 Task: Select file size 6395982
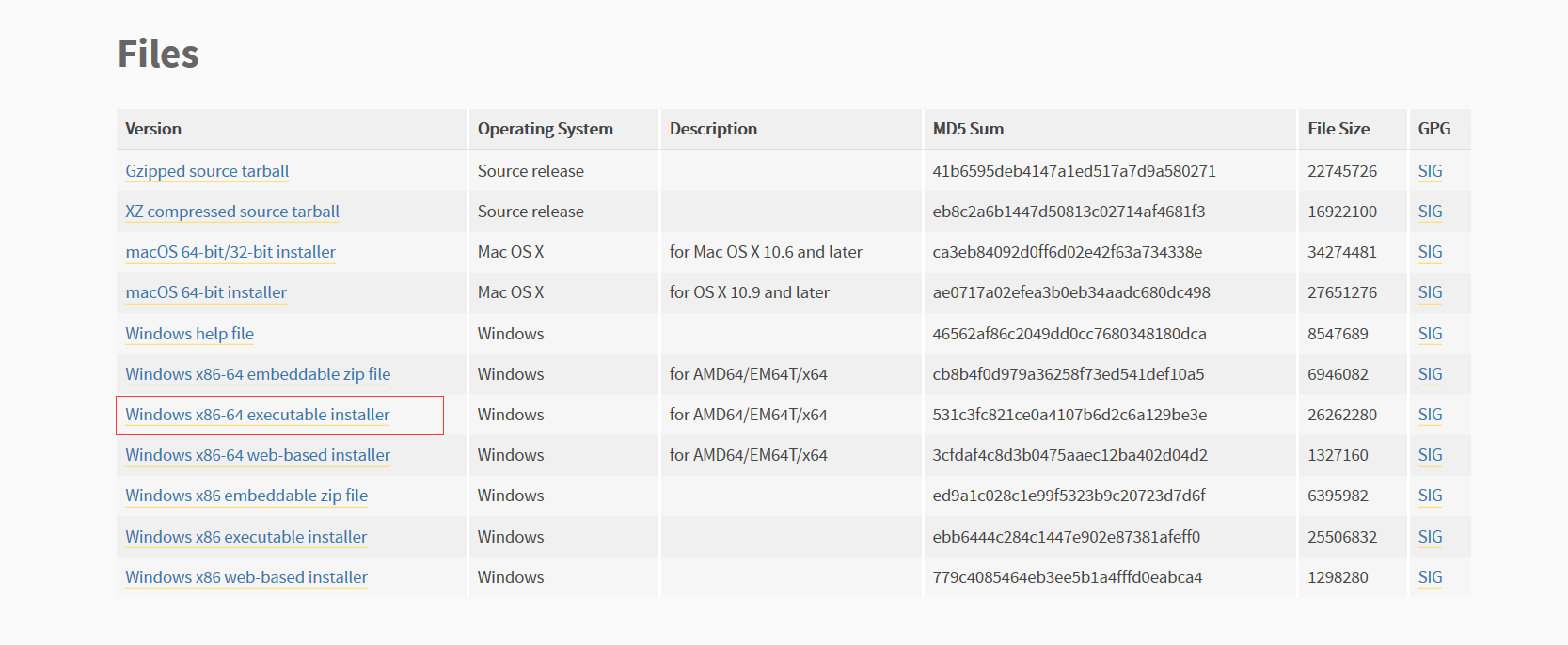point(1338,496)
